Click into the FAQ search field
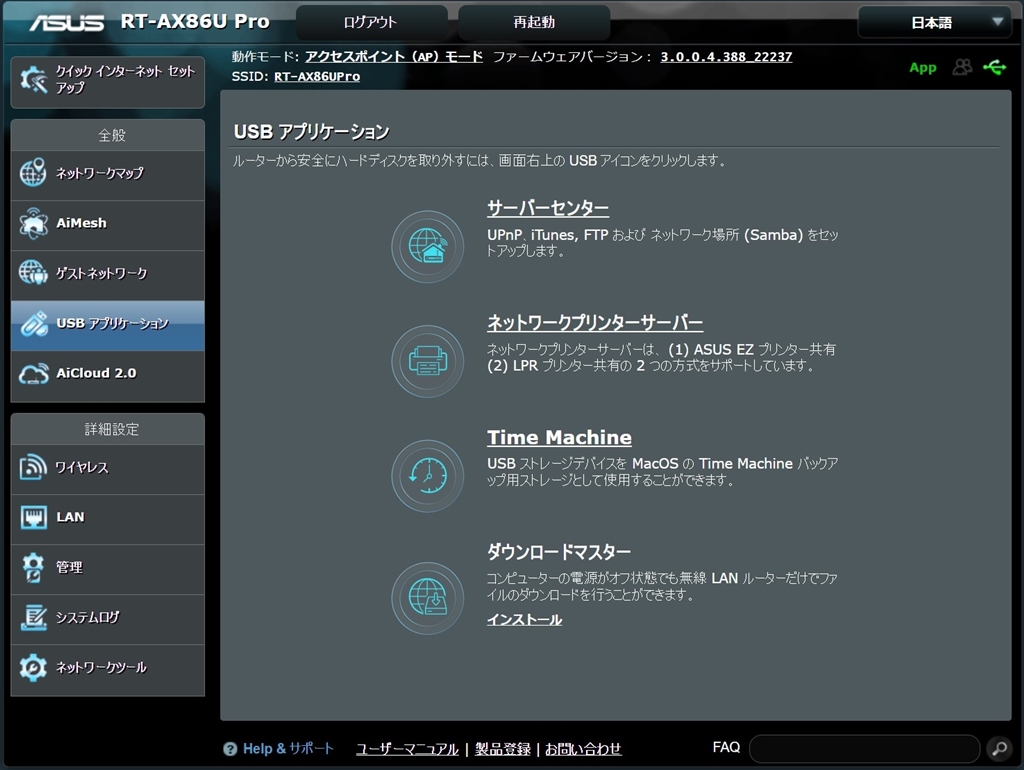 865,748
